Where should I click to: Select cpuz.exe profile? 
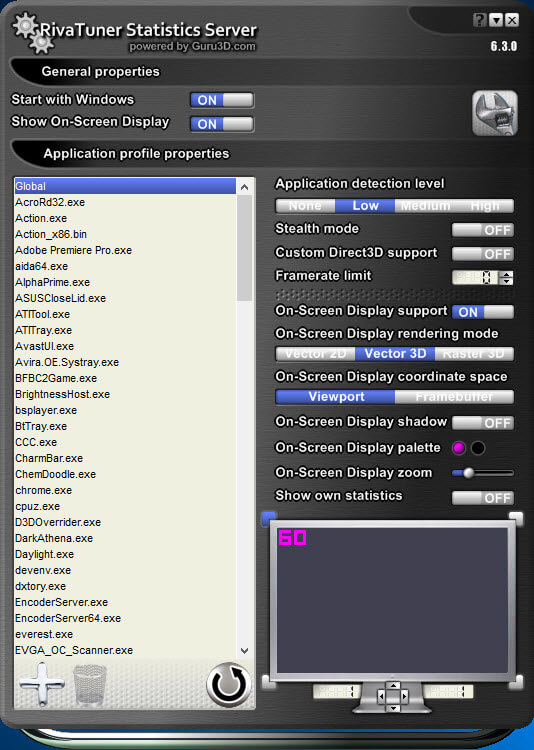(125, 507)
